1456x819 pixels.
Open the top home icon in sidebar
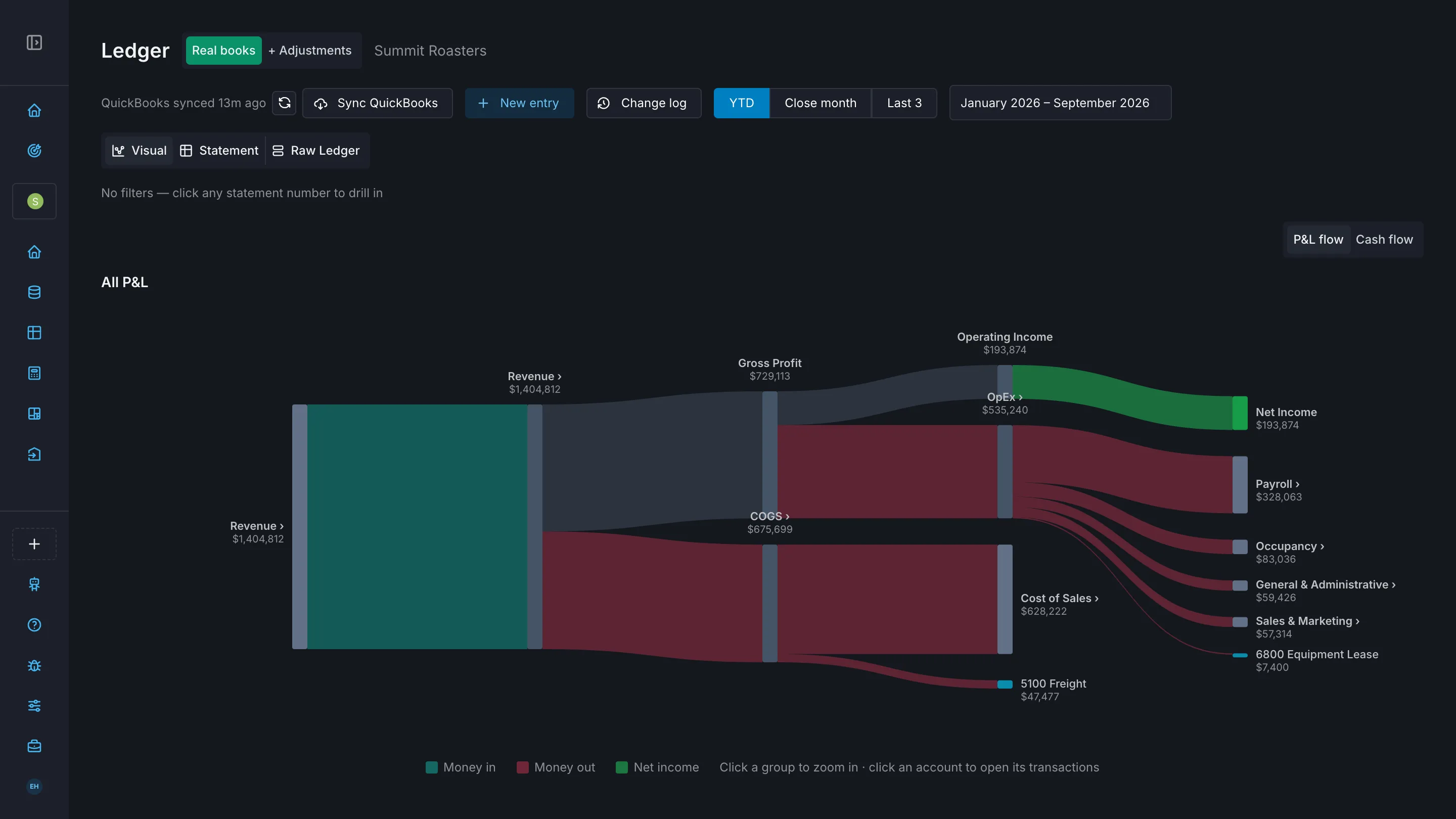[34, 110]
